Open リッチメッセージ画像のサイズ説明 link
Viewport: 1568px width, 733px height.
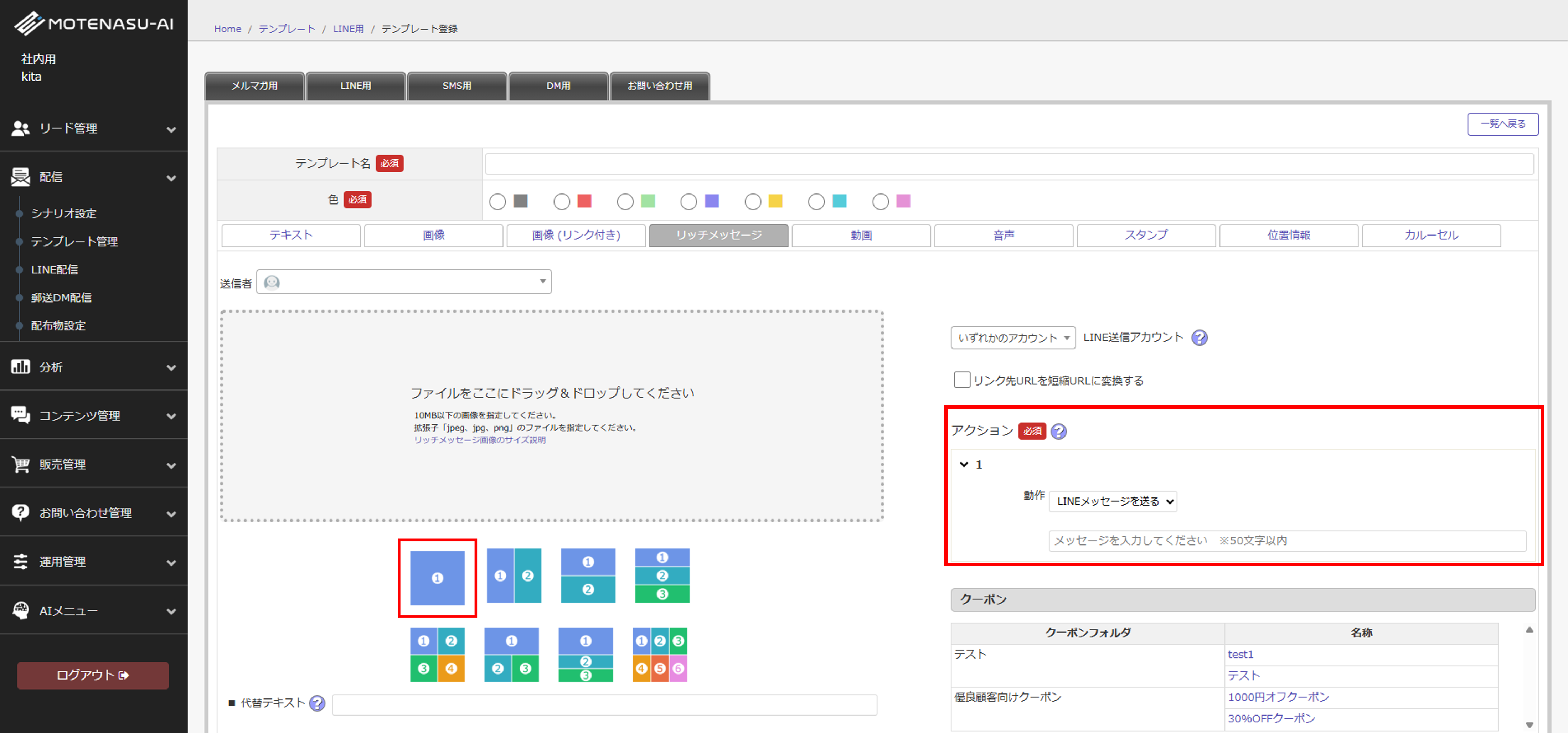click(480, 440)
